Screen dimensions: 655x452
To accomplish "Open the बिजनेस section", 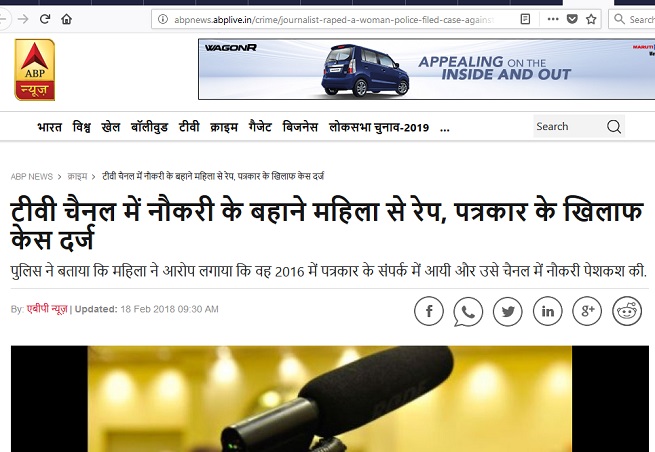I will click(300, 127).
